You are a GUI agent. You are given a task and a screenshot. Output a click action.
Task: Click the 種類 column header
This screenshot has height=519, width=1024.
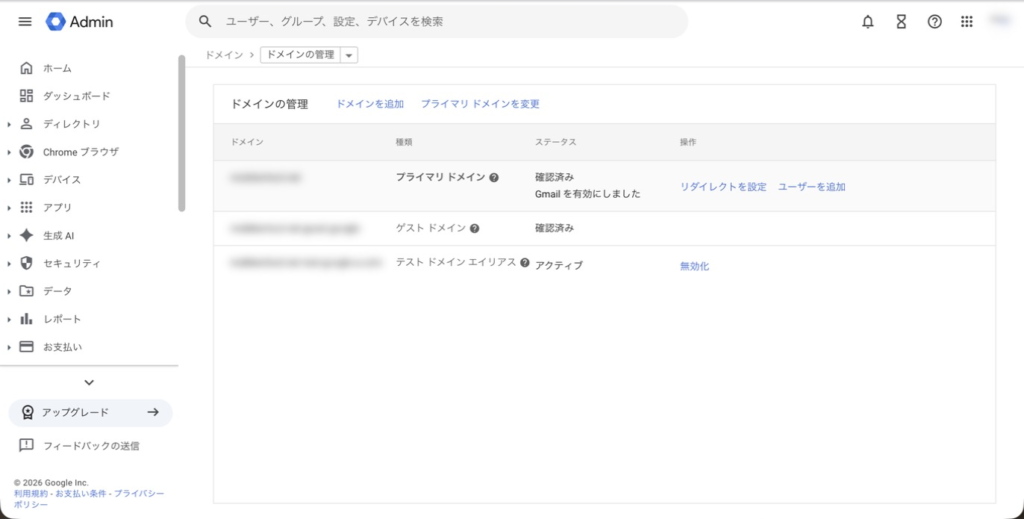[404, 142]
